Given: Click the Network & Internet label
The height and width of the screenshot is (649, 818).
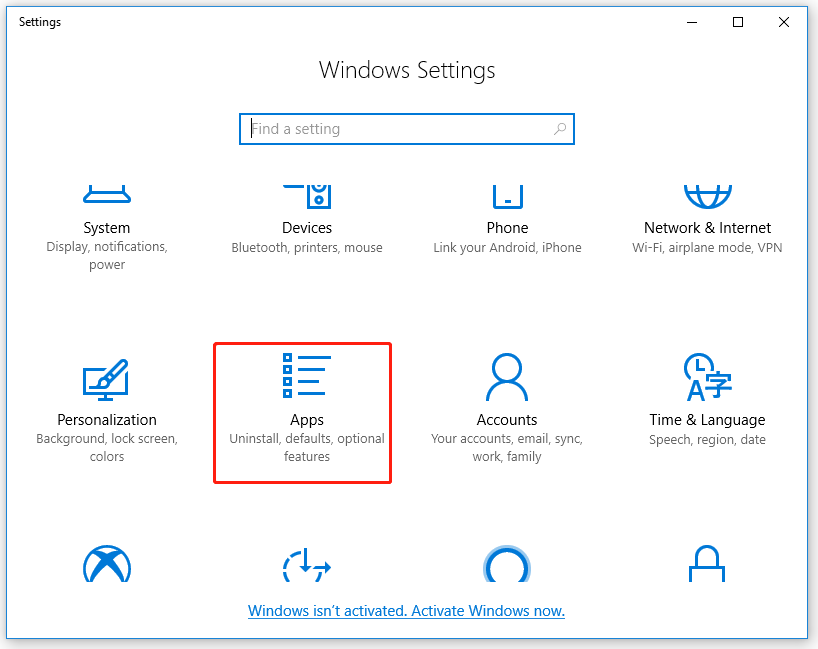Looking at the screenshot, I should click(707, 228).
